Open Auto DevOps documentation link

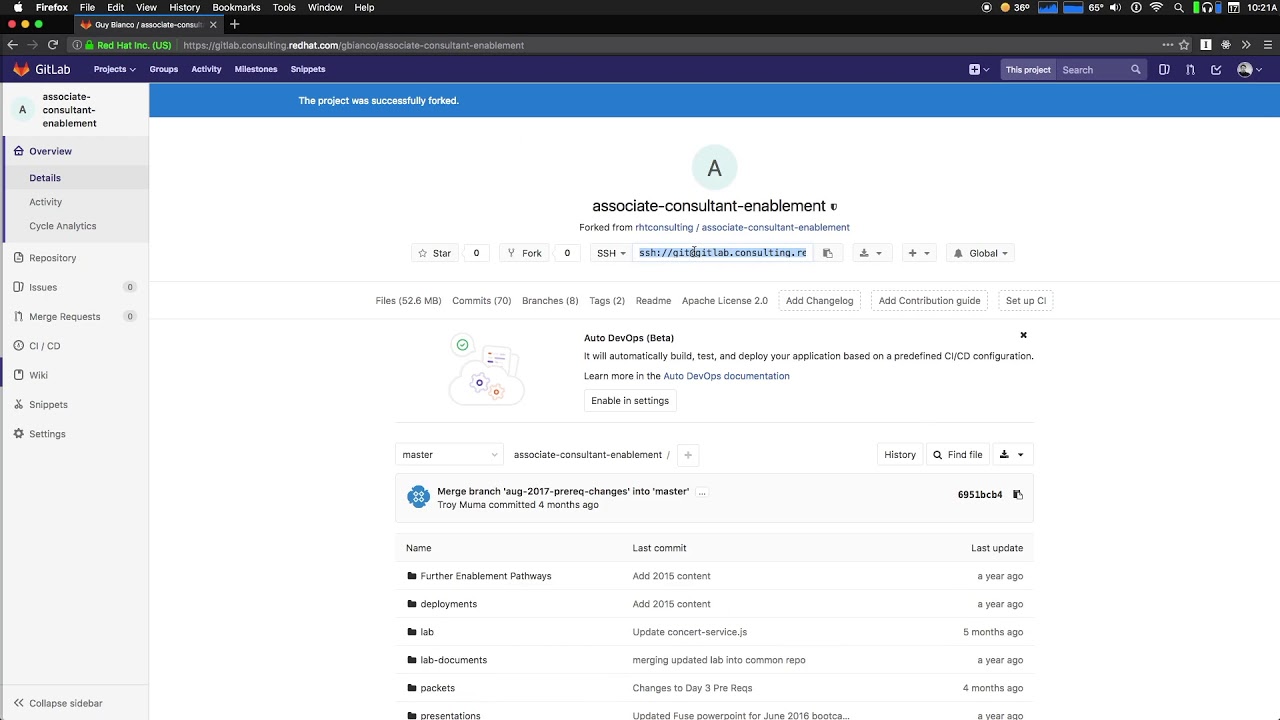pyautogui.click(x=726, y=376)
